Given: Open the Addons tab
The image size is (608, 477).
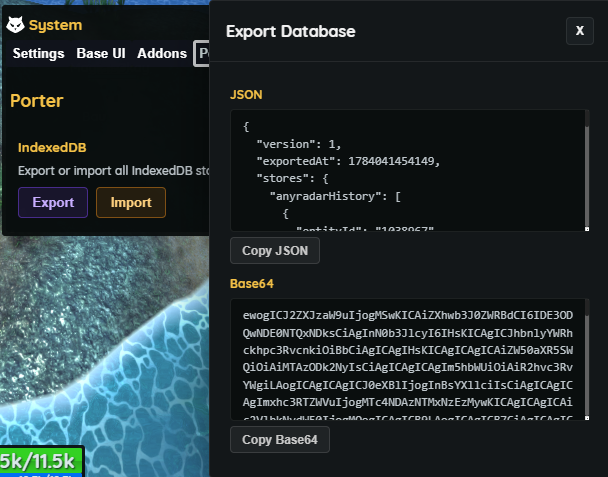Looking at the screenshot, I should (x=162, y=54).
